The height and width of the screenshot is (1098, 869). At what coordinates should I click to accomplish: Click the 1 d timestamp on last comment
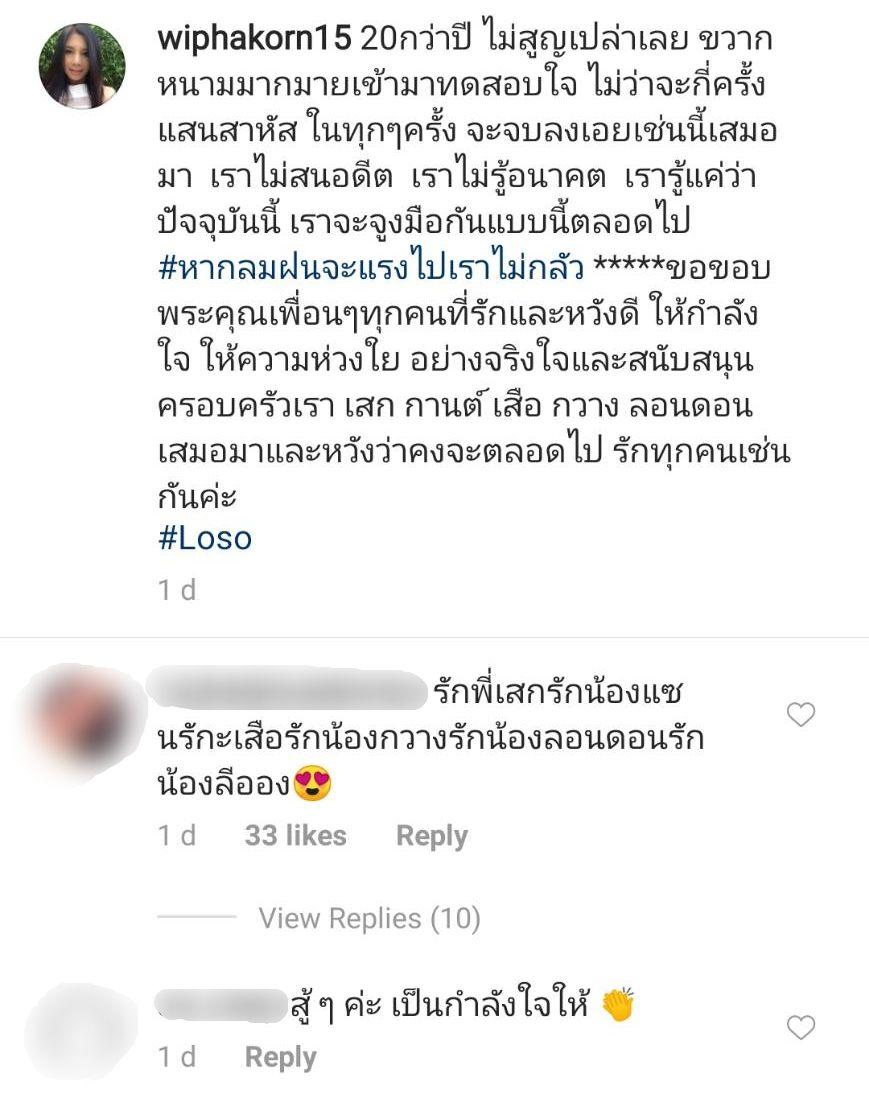(177, 1057)
